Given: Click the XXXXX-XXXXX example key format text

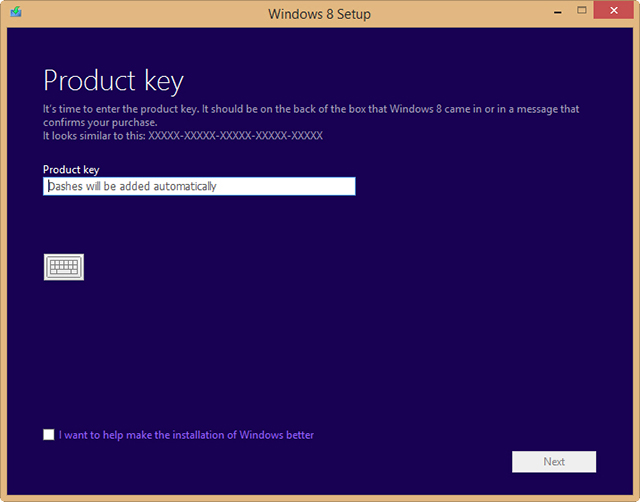Looking at the screenshot, I should click(x=236, y=136).
